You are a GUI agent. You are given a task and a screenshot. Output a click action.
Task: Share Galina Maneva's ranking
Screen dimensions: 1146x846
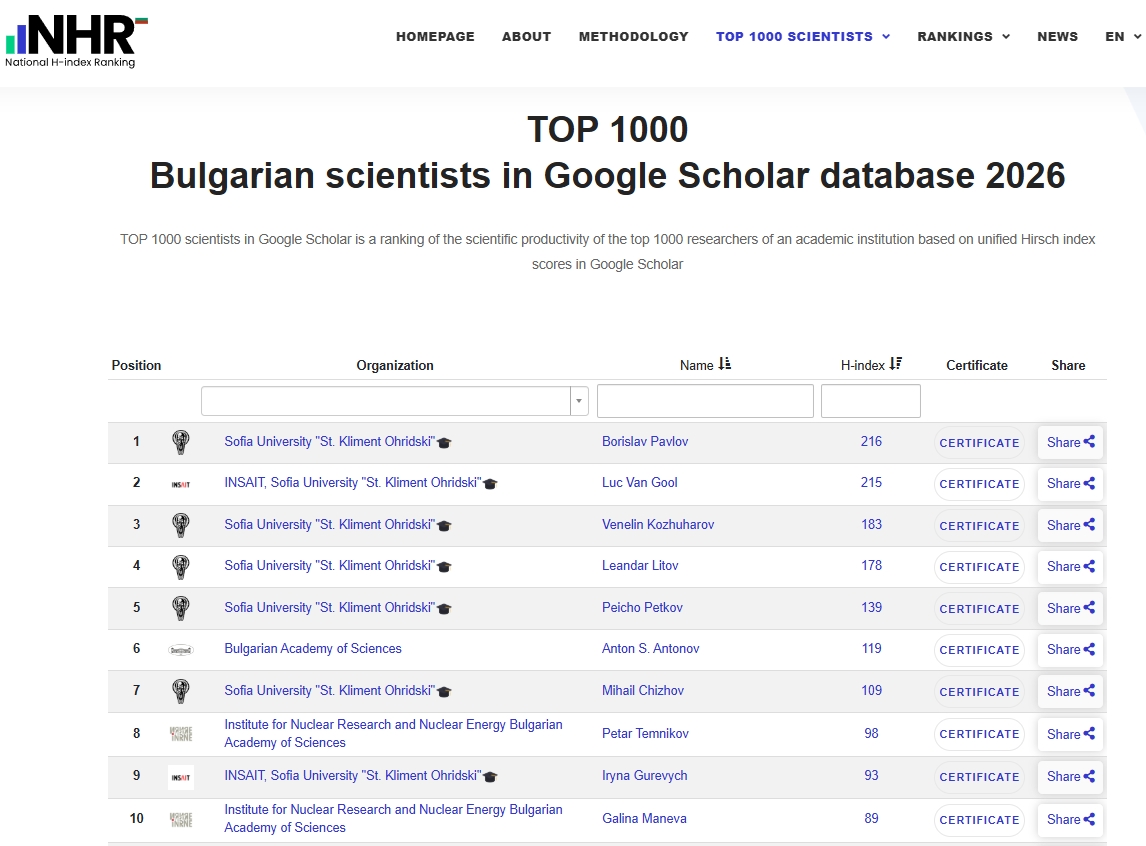pyautogui.click(x=1070, y=820)
